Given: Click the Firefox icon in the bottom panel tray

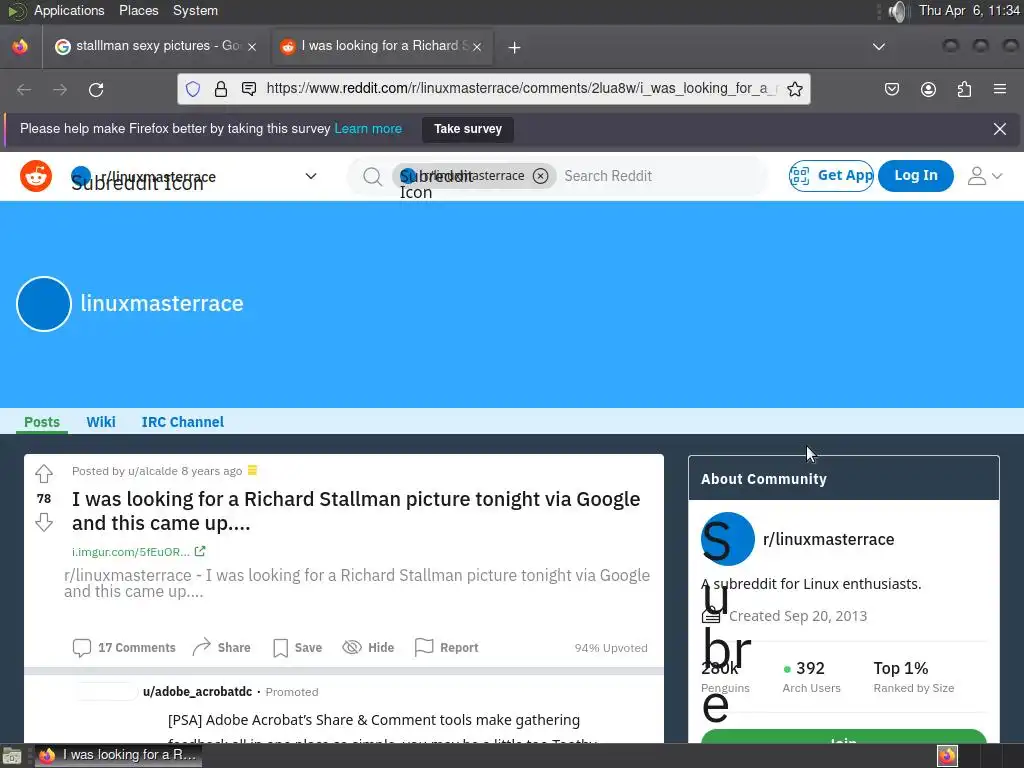Looking at the screenshot, I should point(947,756).
